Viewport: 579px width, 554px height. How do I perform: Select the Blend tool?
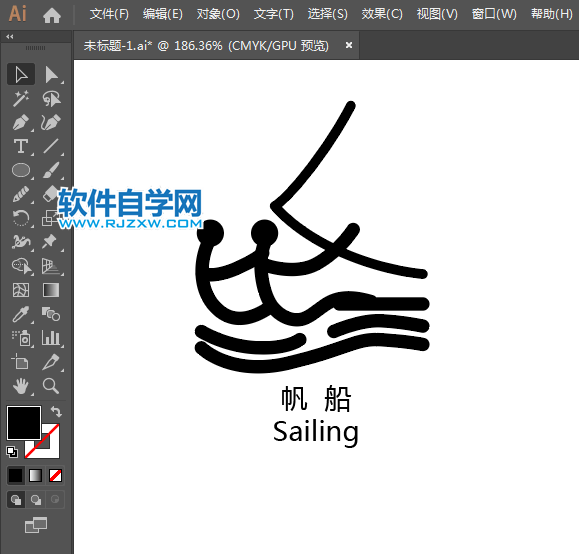coord(51,314)
